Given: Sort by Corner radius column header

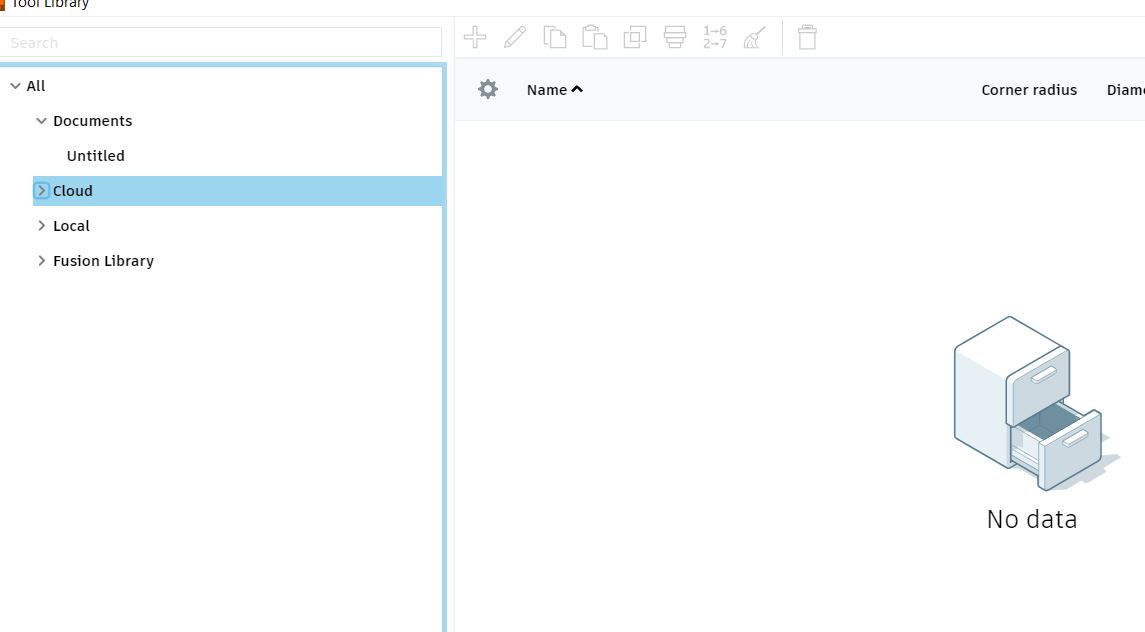Looking at the screenshot, I should 1029,90.
